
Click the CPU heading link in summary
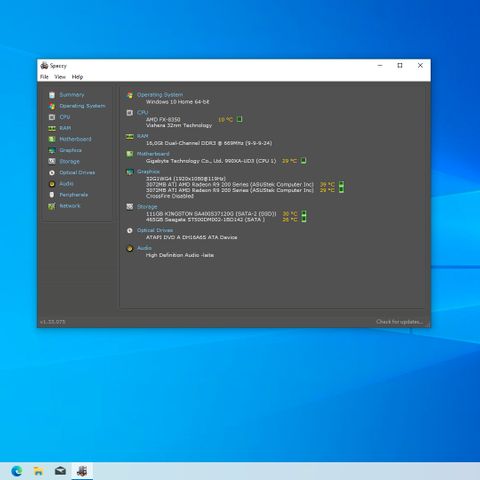pos(142,113)
